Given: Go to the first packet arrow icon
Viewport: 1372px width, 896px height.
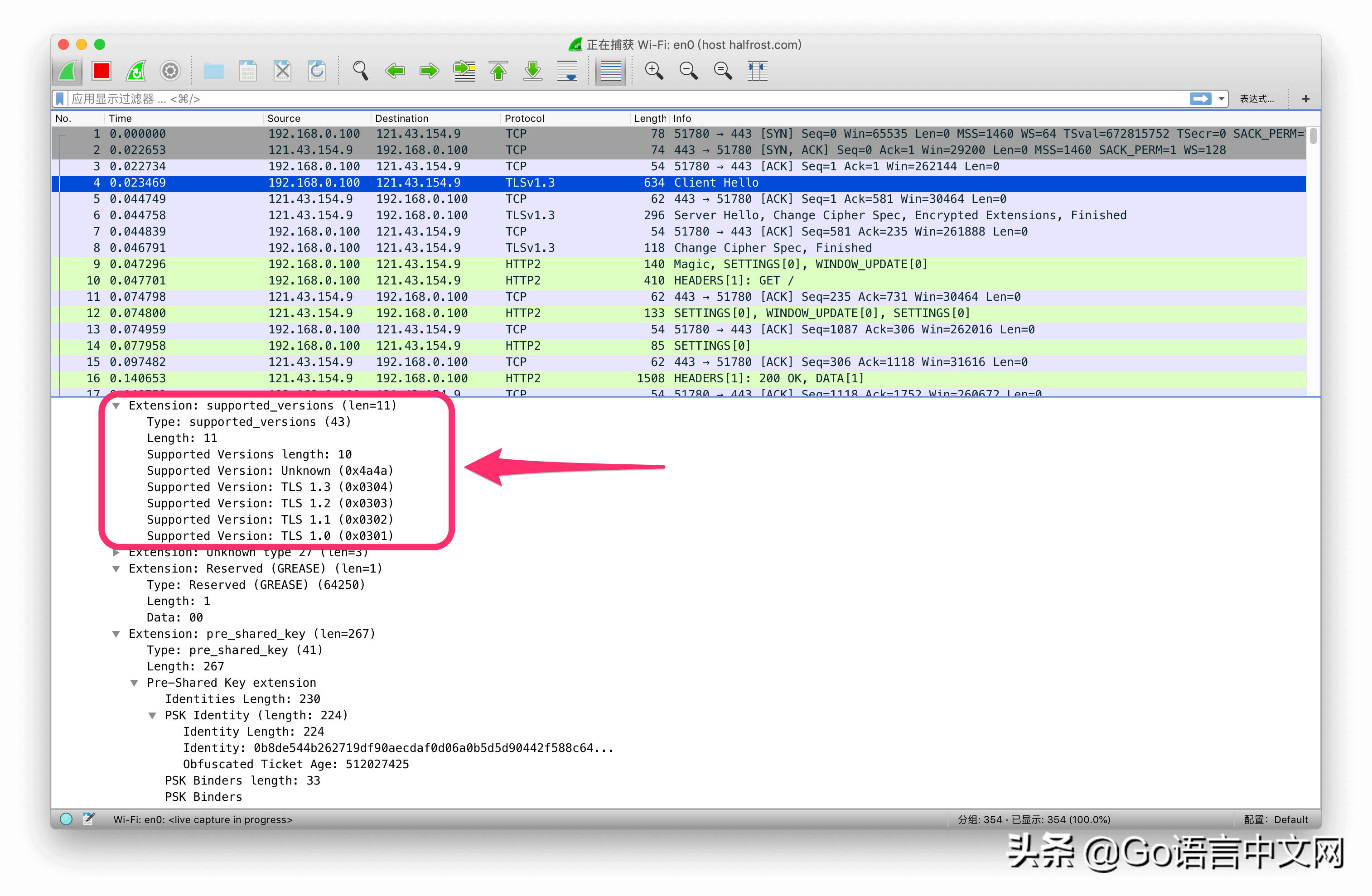Looking at the screenshot, I should coord(498,71).
